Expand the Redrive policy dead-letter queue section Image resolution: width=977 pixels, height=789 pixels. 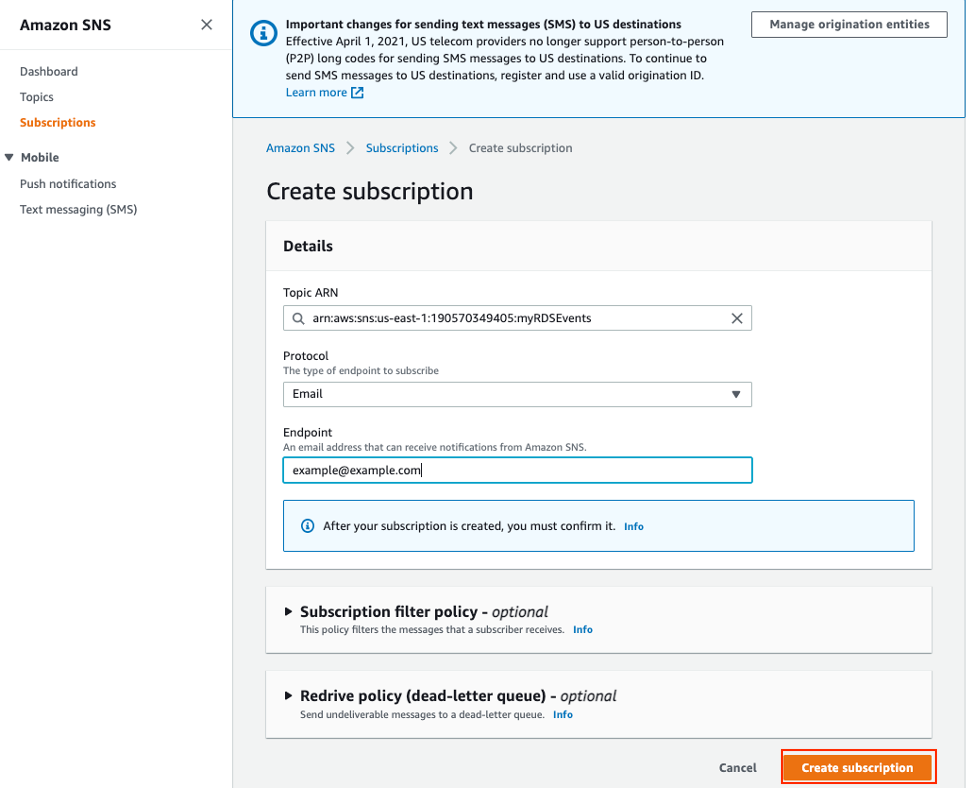[289, 695]
